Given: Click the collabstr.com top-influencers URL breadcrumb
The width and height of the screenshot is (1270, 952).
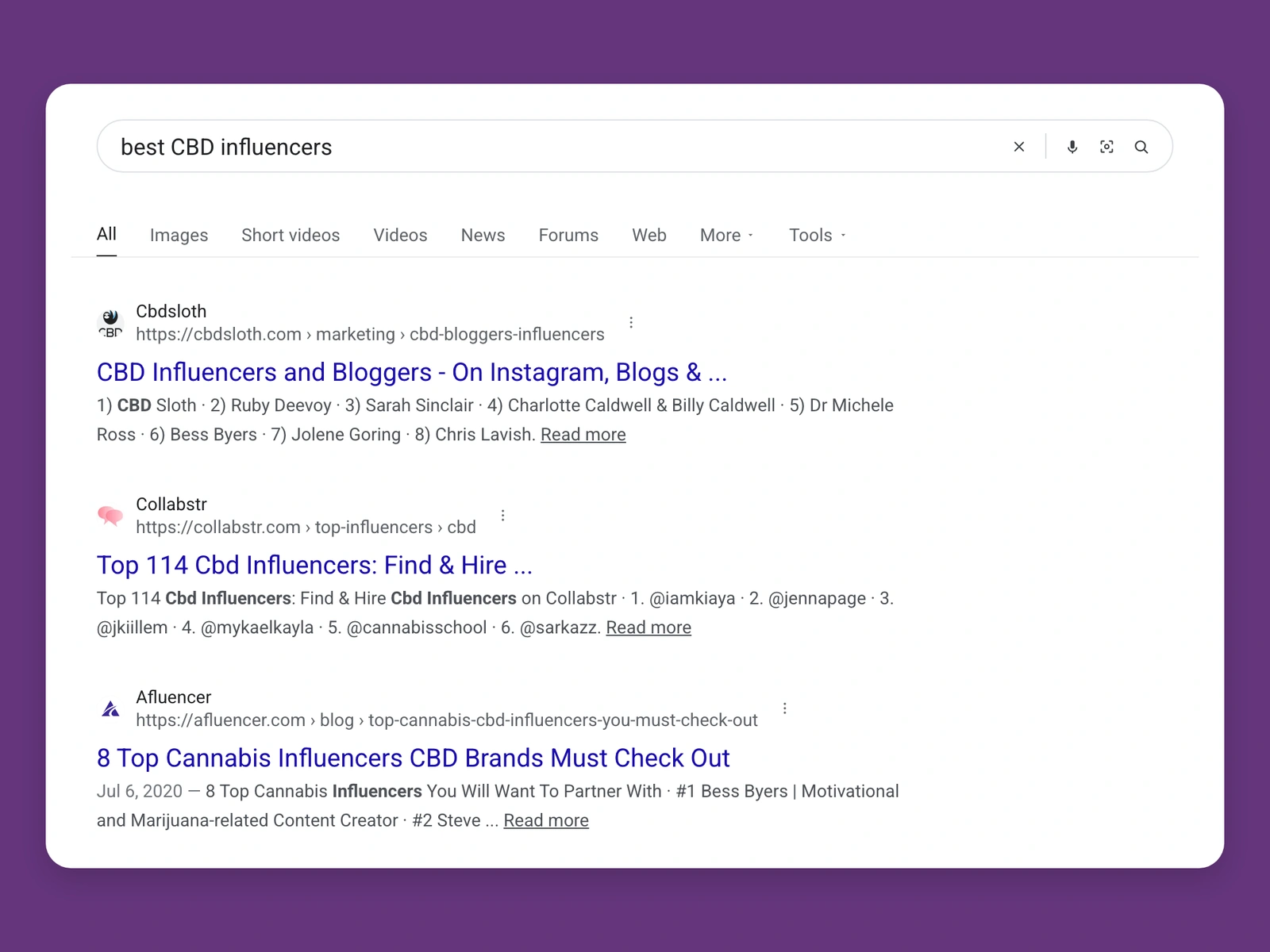Looking at the screenshot, I should pyautogui.click(x=306, y=527).
